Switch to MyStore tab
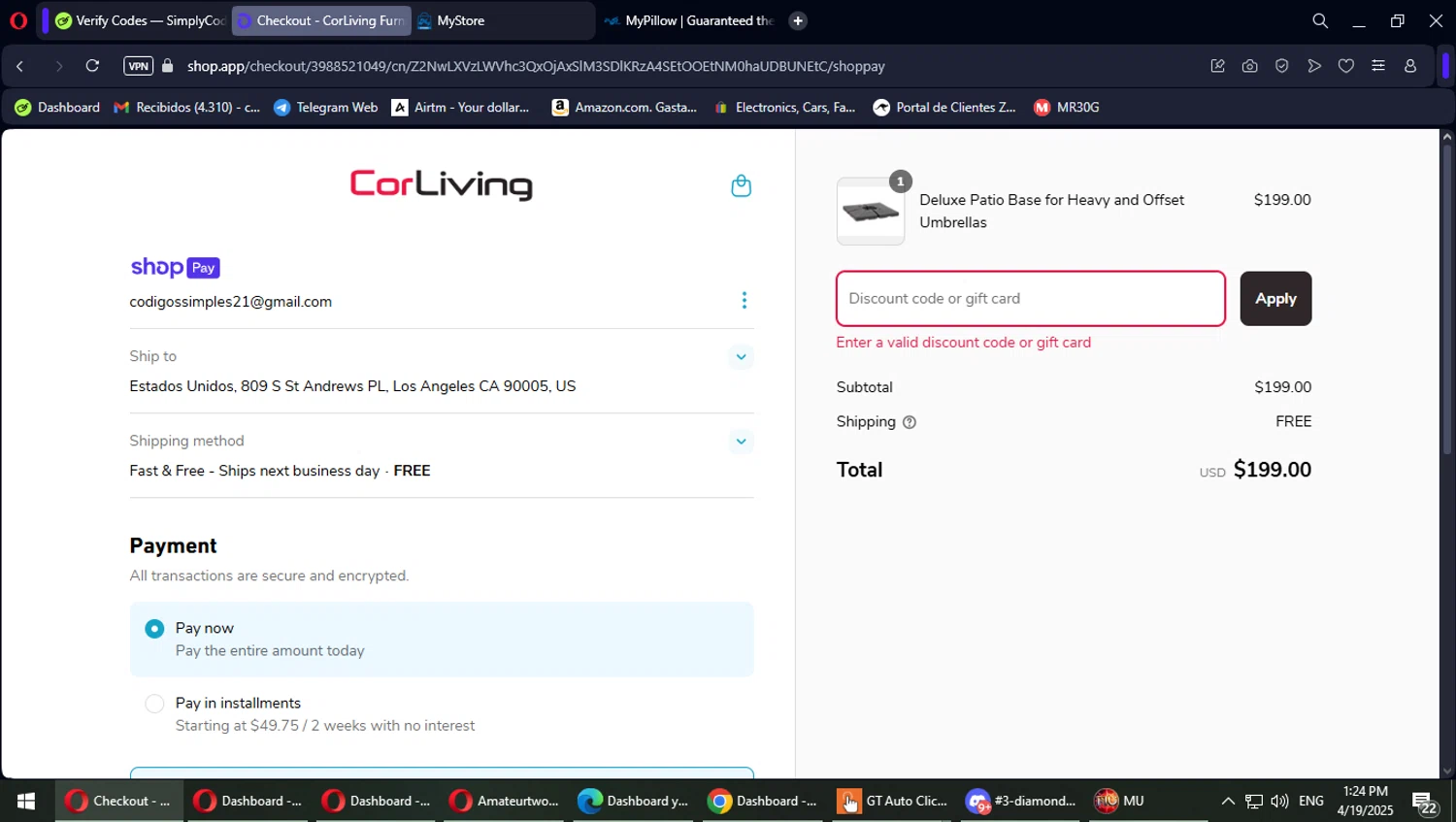Viewport: 1456px width, 822px height. (x=502, y=20)
